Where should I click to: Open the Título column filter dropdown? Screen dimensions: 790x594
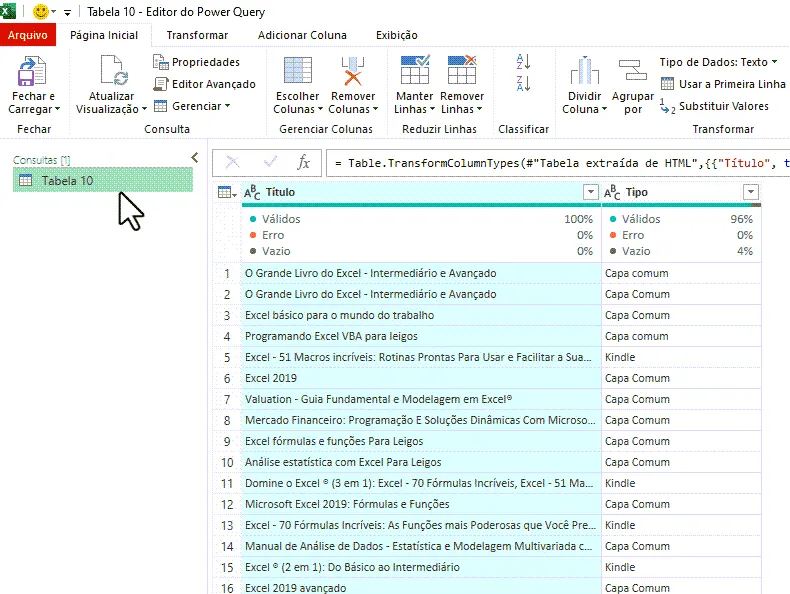[x=590, y=192]
